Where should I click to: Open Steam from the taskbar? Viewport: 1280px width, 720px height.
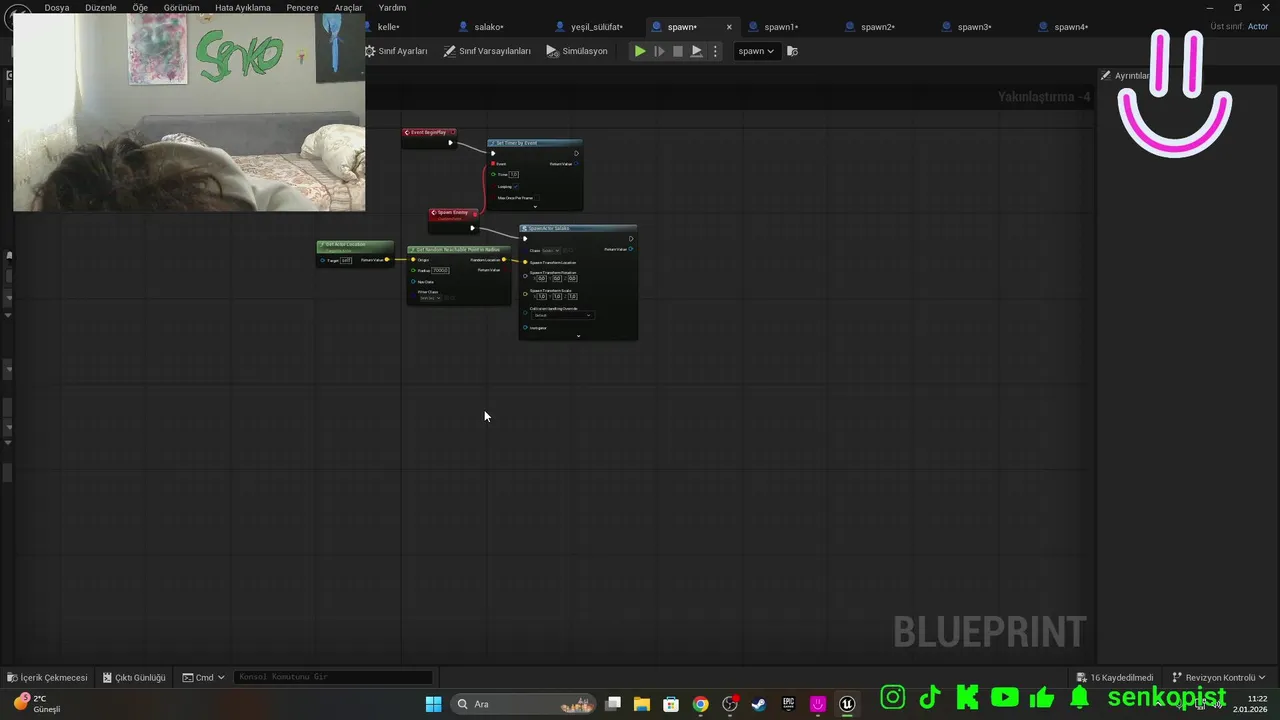click(759, 704)
